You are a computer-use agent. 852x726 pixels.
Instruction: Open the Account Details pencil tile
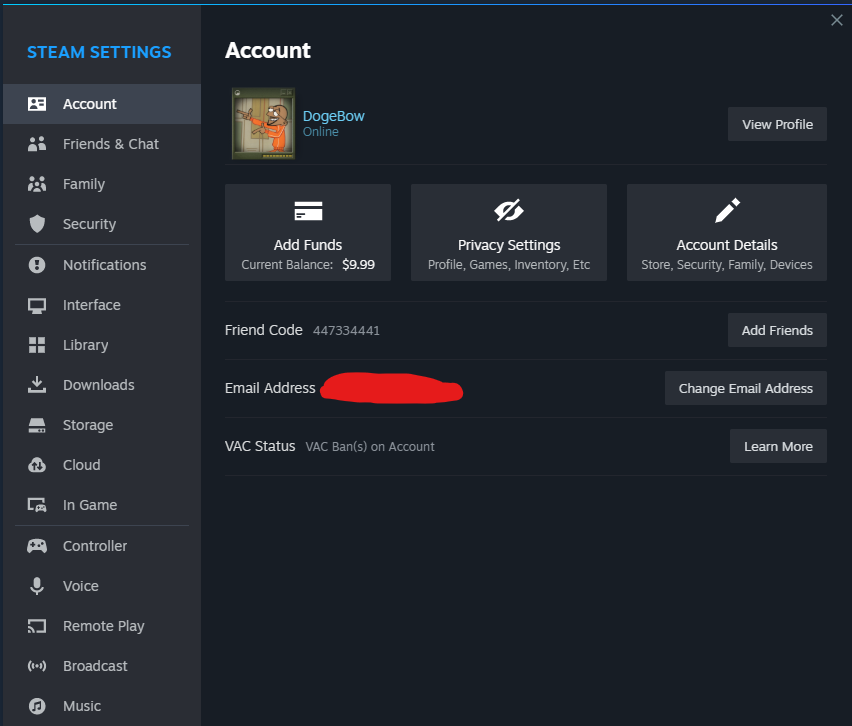[x=726, y=233]
